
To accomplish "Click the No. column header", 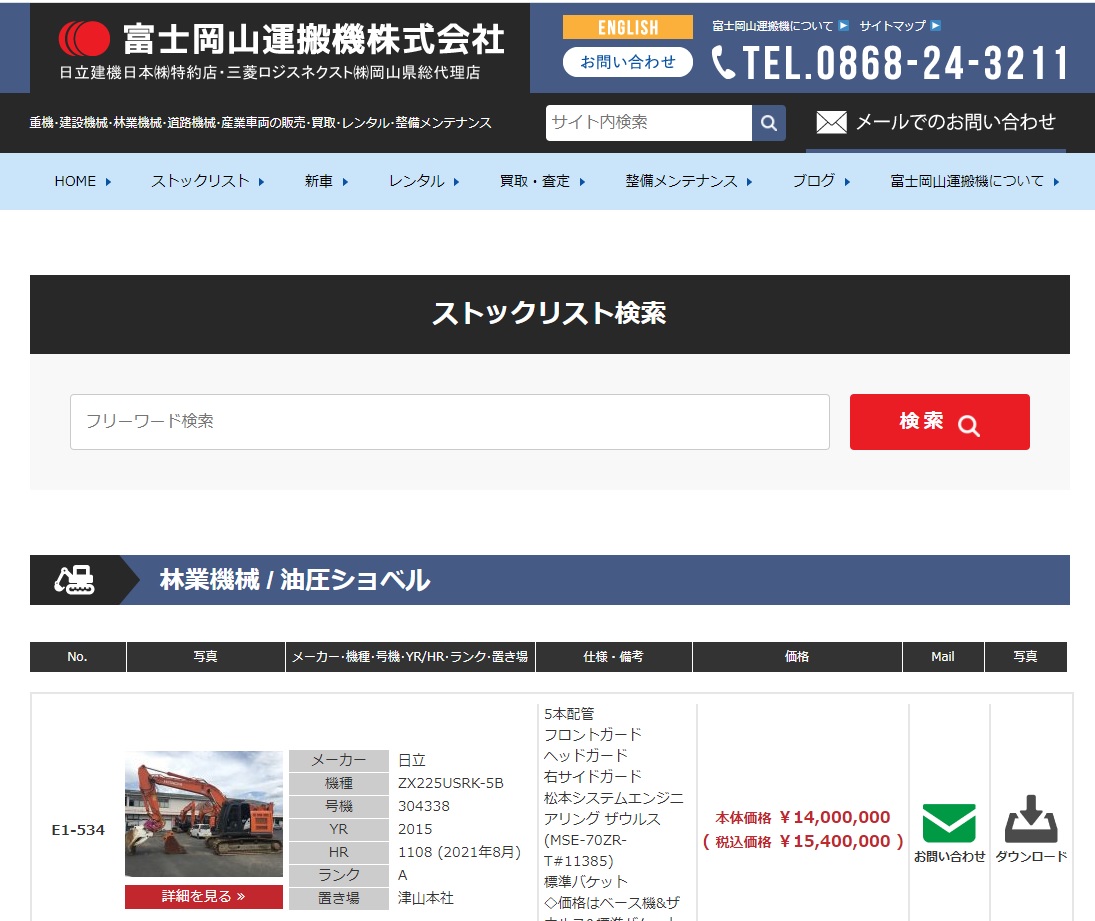I will (78, 657).
